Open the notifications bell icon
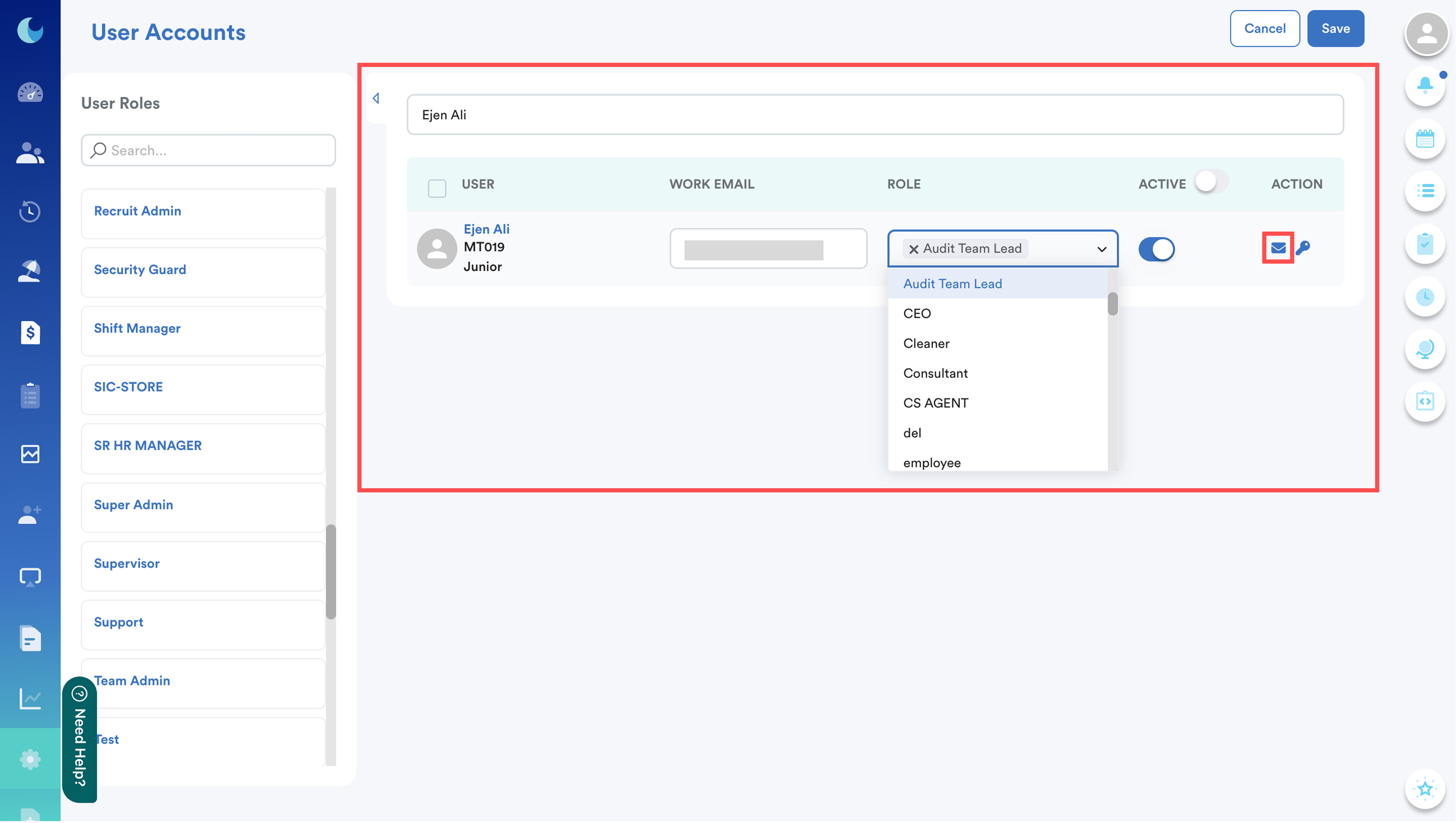The height and width of the screenshot is (823, 1456). [x=1424, y=86]
